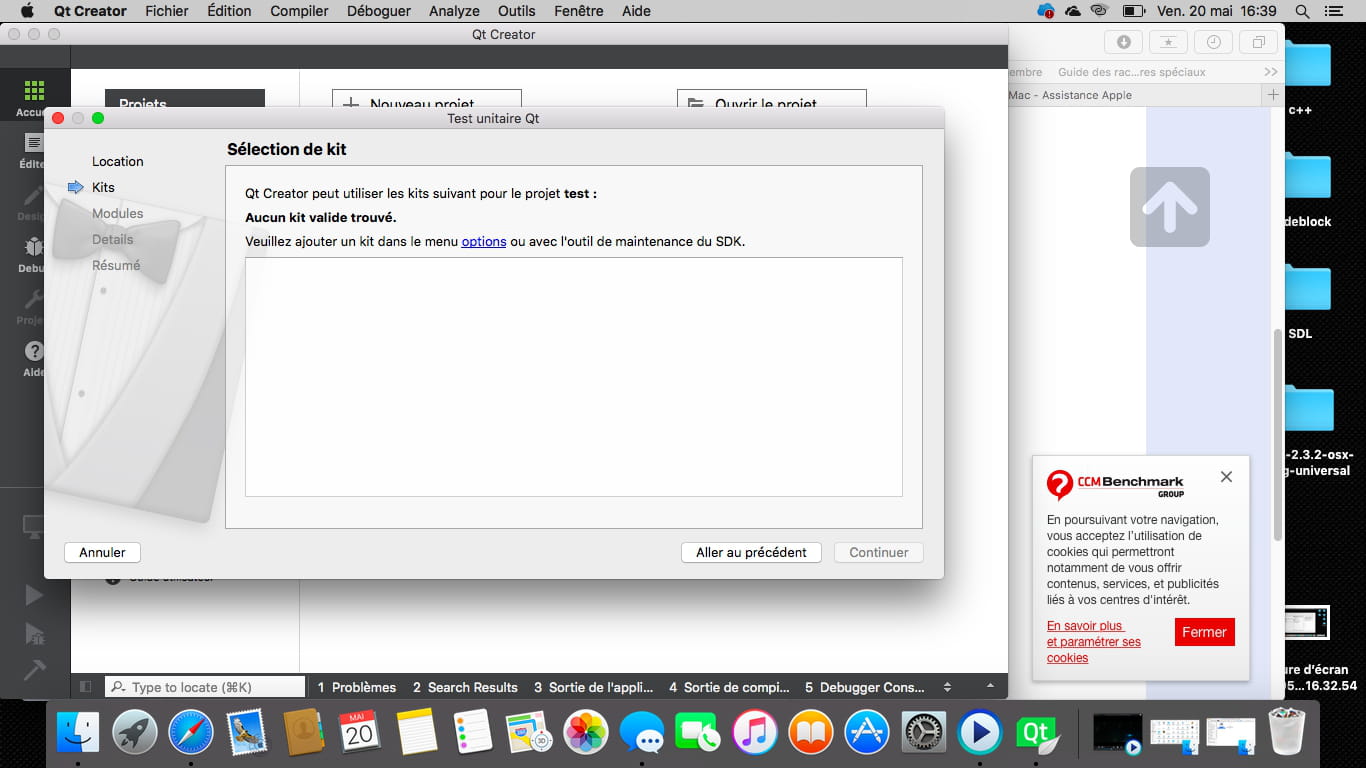The width and height of the screenshot is (1366, 768).
Task: Open the Compiler menu
Action: point(299,11)
